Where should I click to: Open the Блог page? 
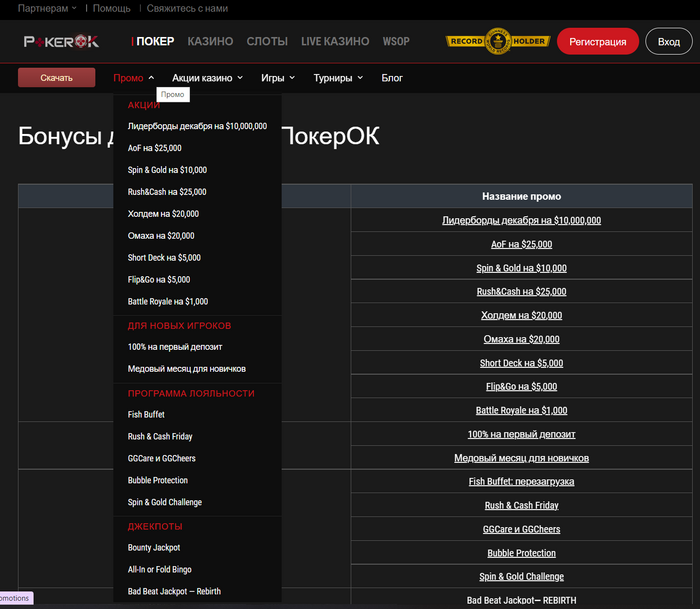click(392, 78)
